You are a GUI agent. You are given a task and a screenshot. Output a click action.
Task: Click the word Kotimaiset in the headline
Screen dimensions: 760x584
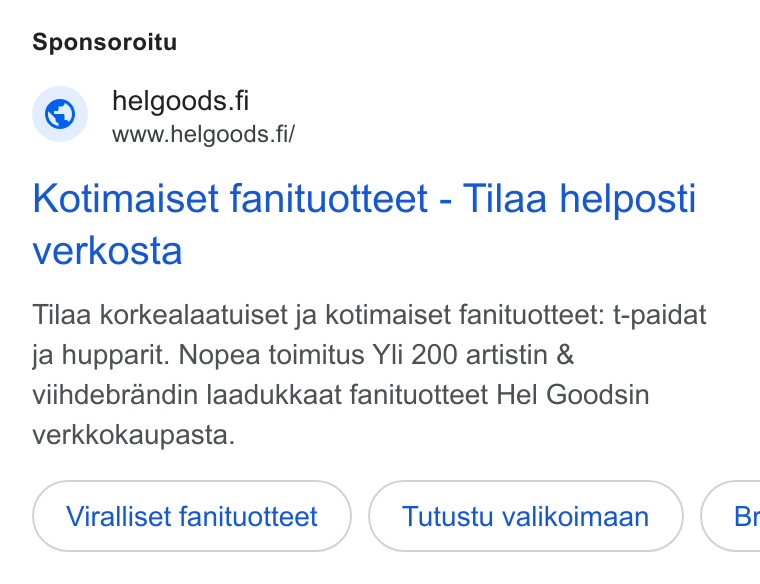pos(126,198)
